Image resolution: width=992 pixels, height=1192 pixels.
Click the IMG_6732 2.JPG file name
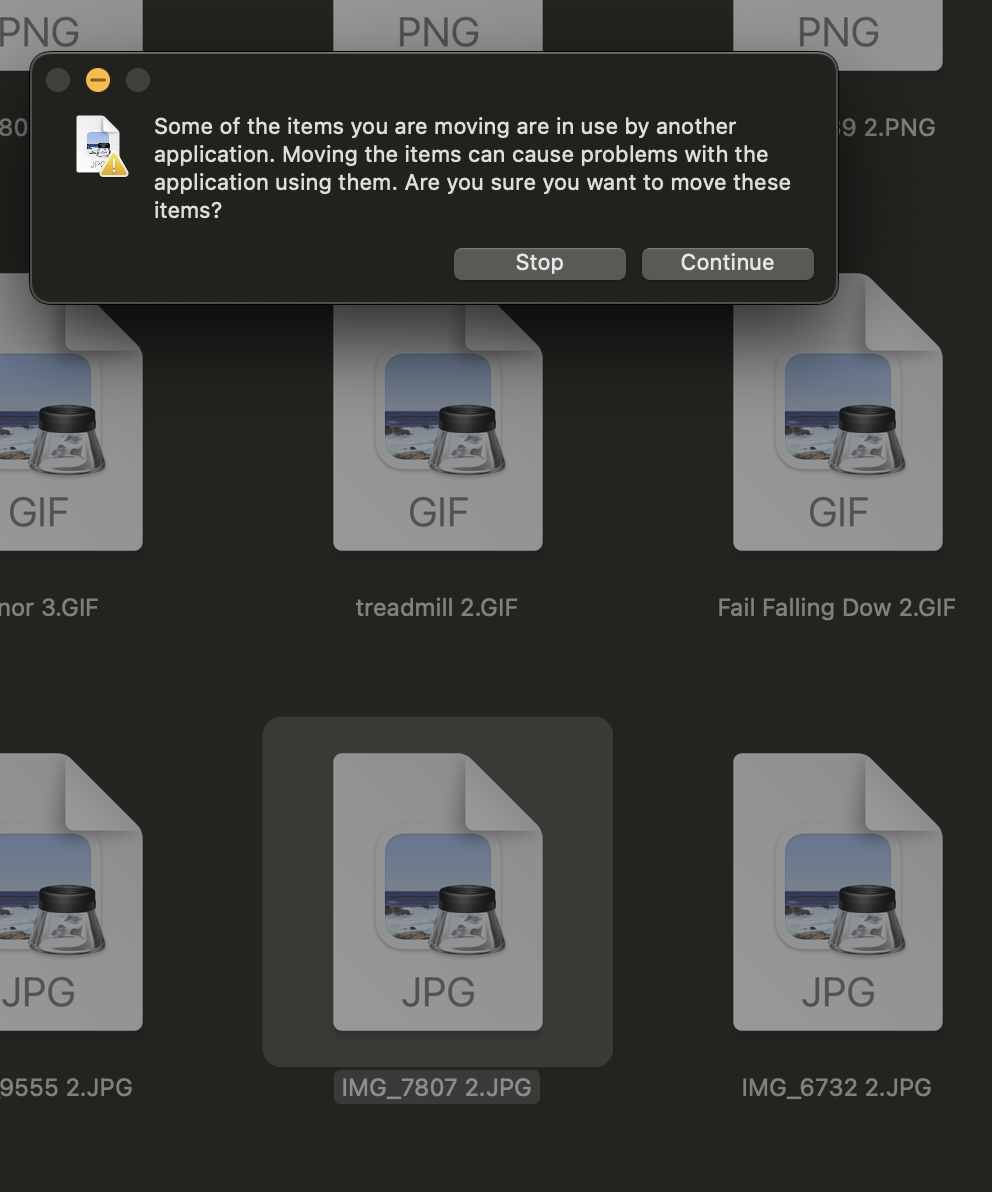(x=836, y=1087)
